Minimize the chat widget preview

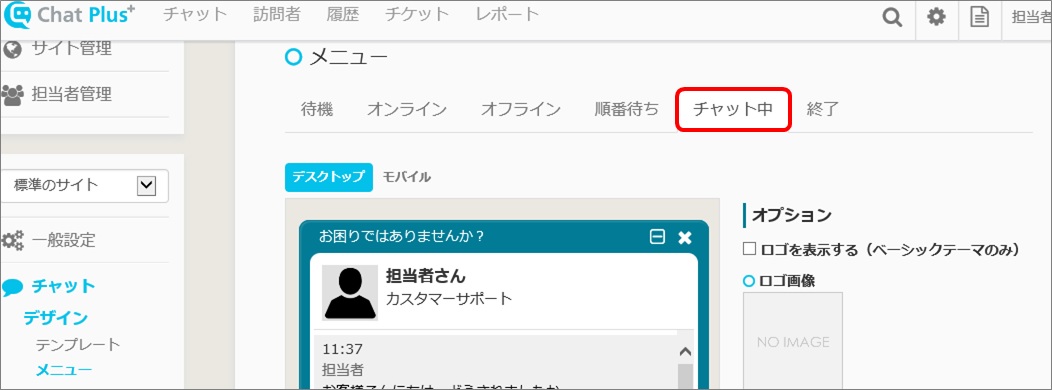[x=658, y=237]
